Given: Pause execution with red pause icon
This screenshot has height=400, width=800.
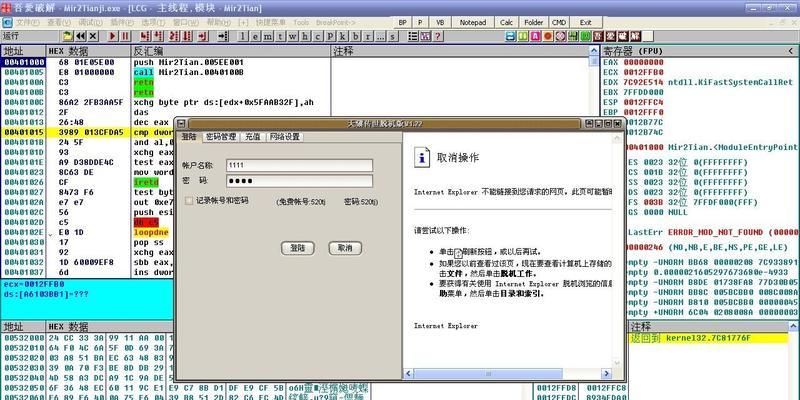Looking at the screenshot, I should [125, 36].
